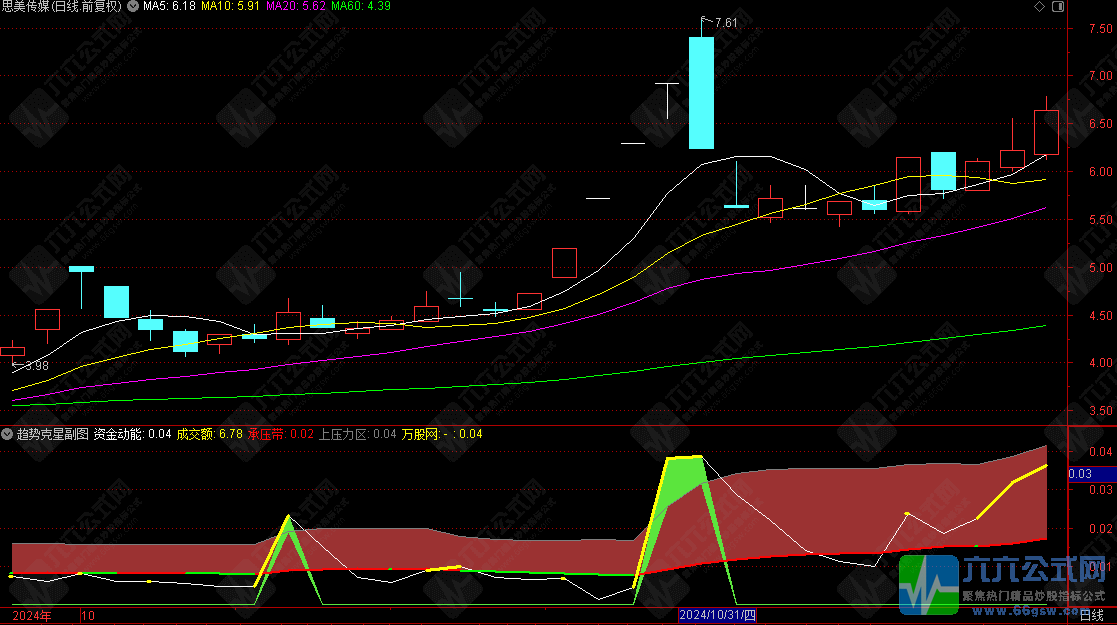Select the 成交额: 6.78 indicator label
This screenshot has height=625, width=1117.
(x=209, y=434)
